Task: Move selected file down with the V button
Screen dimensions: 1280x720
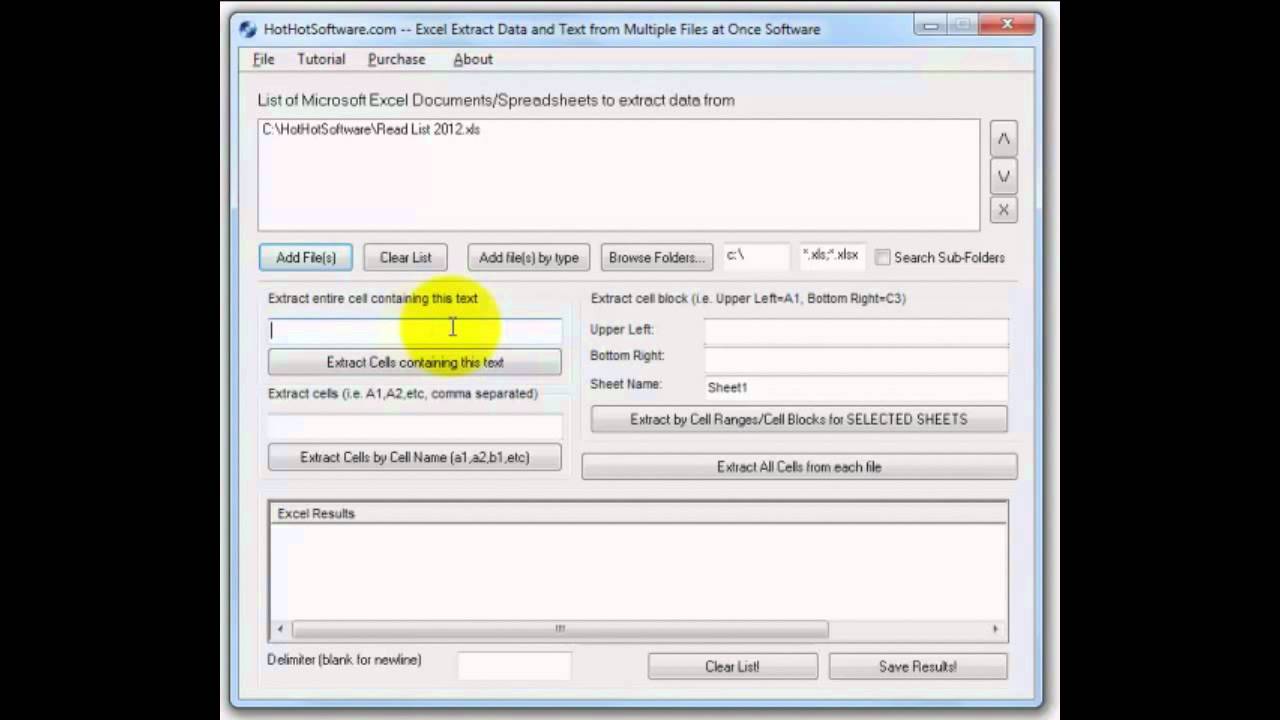Action: [1004, 176]
